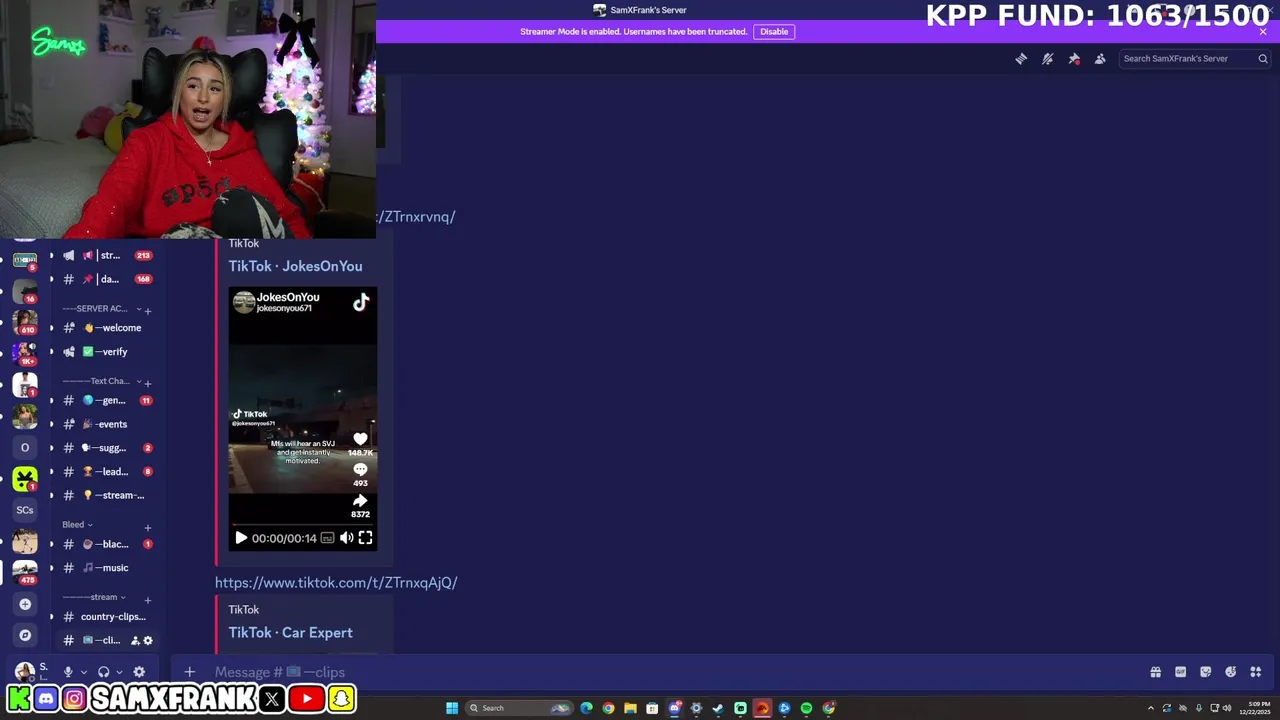
Task: Mute the TikTok video volume icon
Action: click(x=346, y=538)
